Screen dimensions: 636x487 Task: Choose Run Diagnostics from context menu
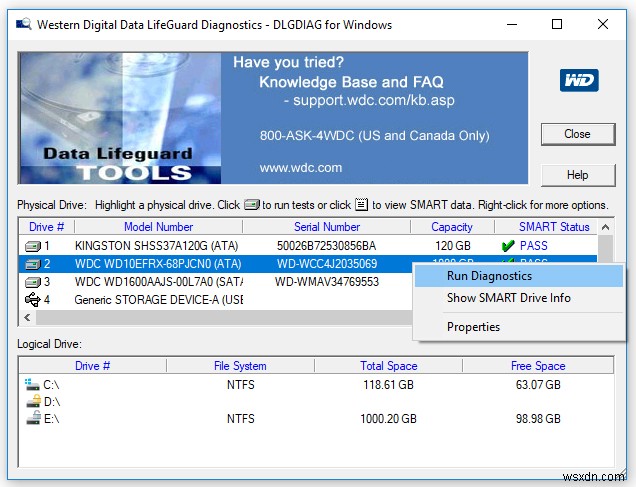click(489, 276)
